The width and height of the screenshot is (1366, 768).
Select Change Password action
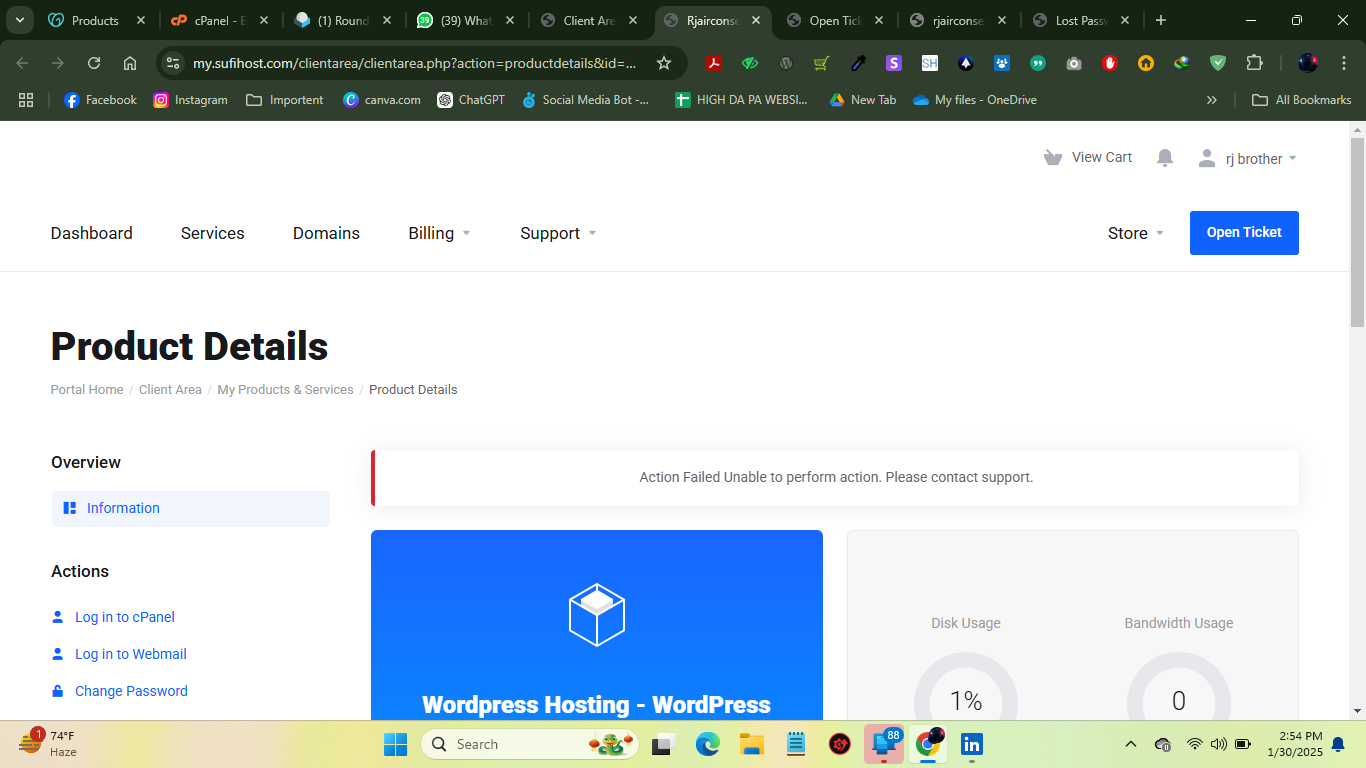point(131,691)
